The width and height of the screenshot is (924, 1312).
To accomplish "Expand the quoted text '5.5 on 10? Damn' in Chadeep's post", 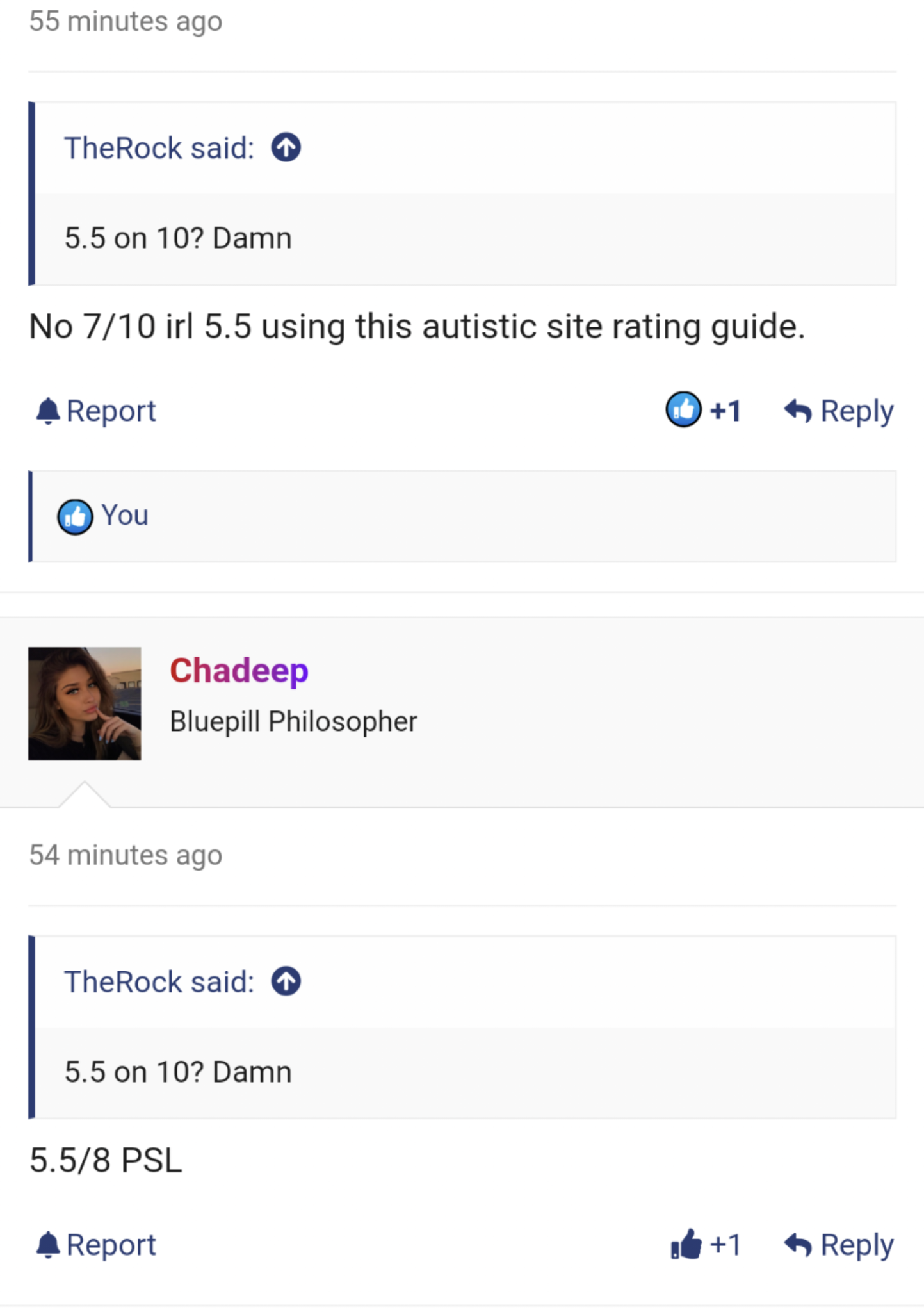I will [x=178, y=1072].
